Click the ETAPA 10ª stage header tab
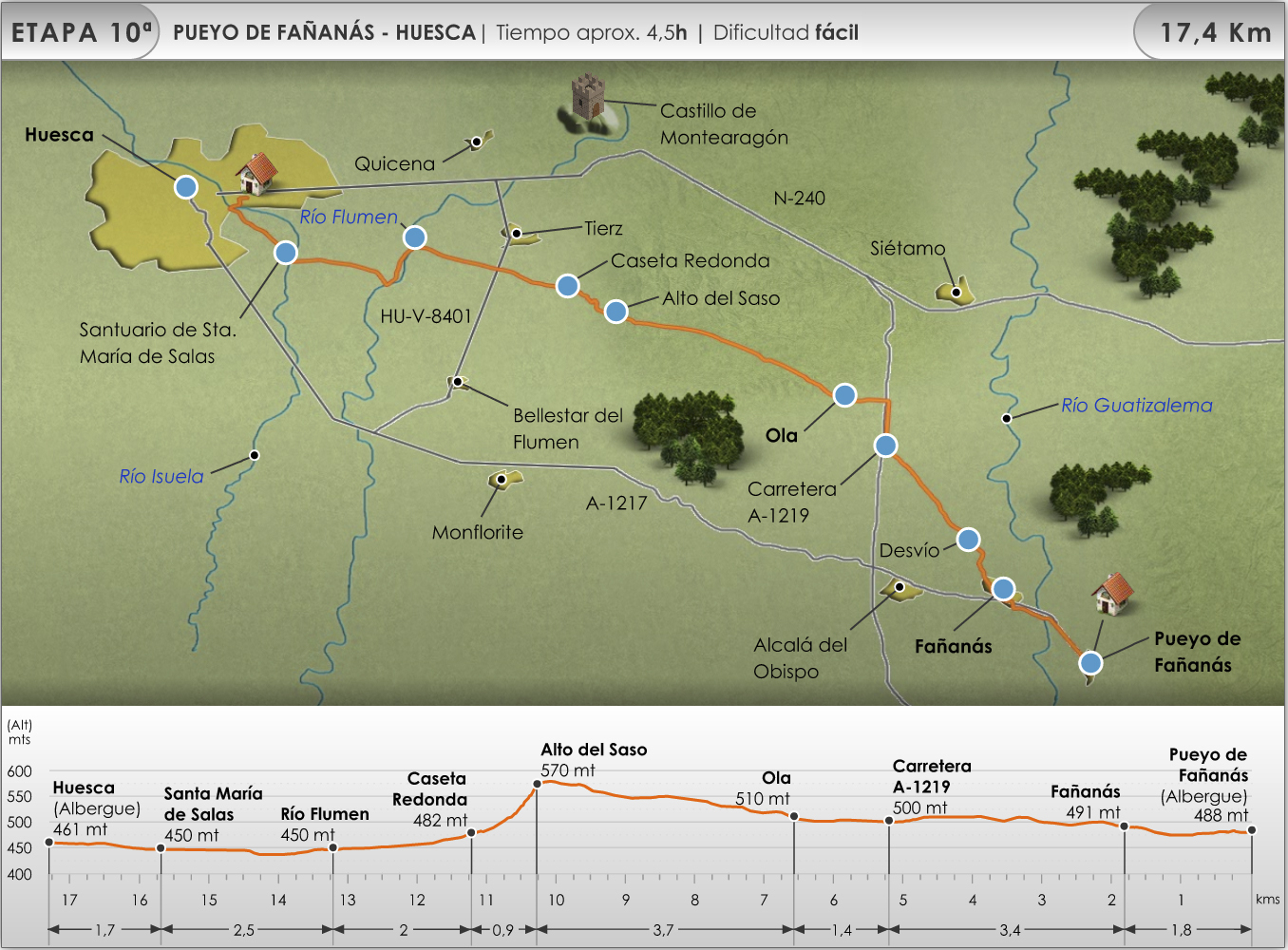This screenshot has height=950, width=1288. pyautogui.click(x=80, y=32)
